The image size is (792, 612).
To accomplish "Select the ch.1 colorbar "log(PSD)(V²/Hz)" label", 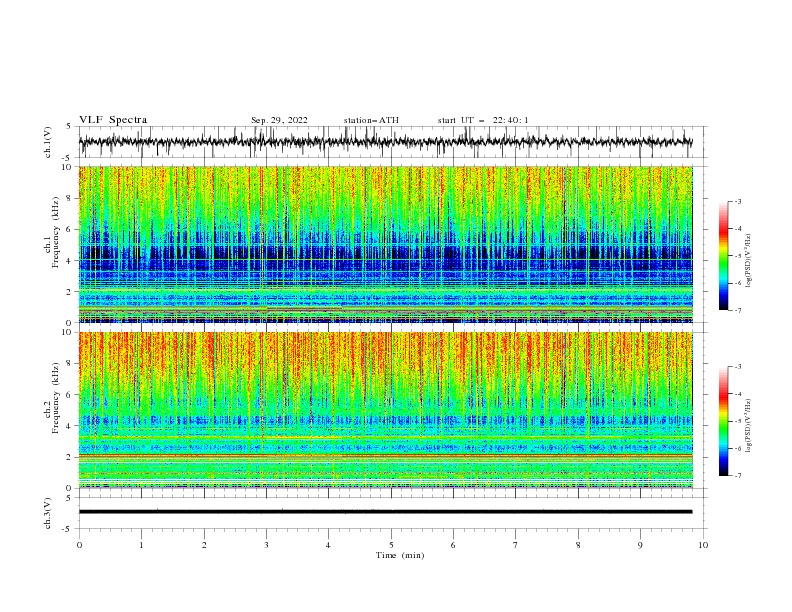I will [x=749, y=261].
